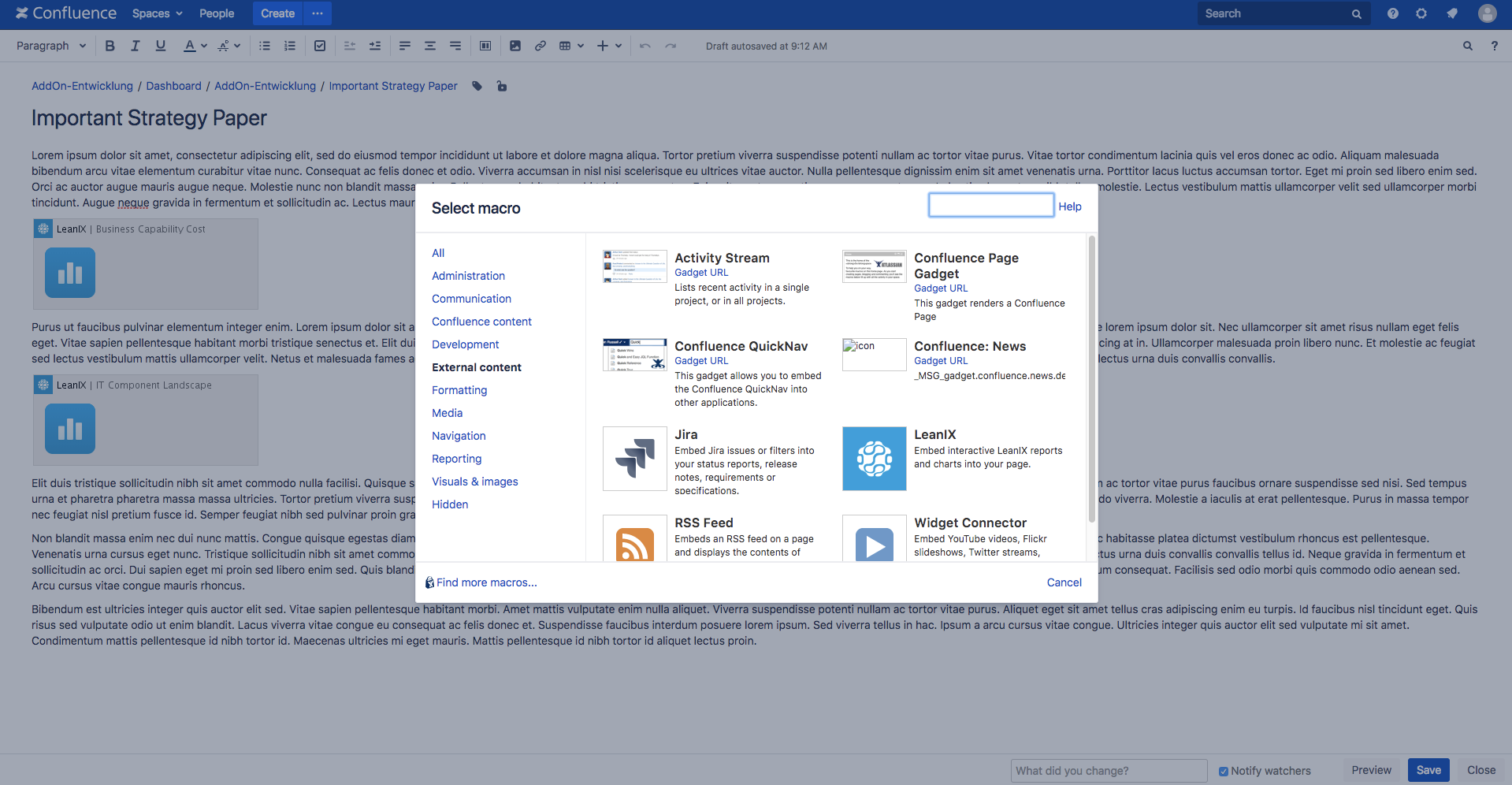Open editor help question mark icon
Screen dimensions: 1512x785
pyautogui.click(x=1495, y=46)
